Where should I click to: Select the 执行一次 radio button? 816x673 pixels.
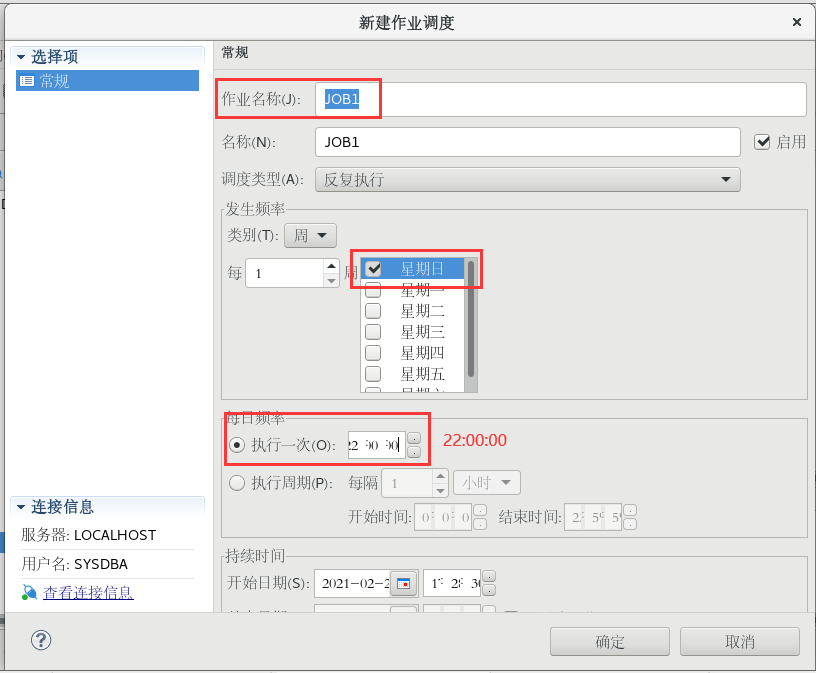point(237,445)
